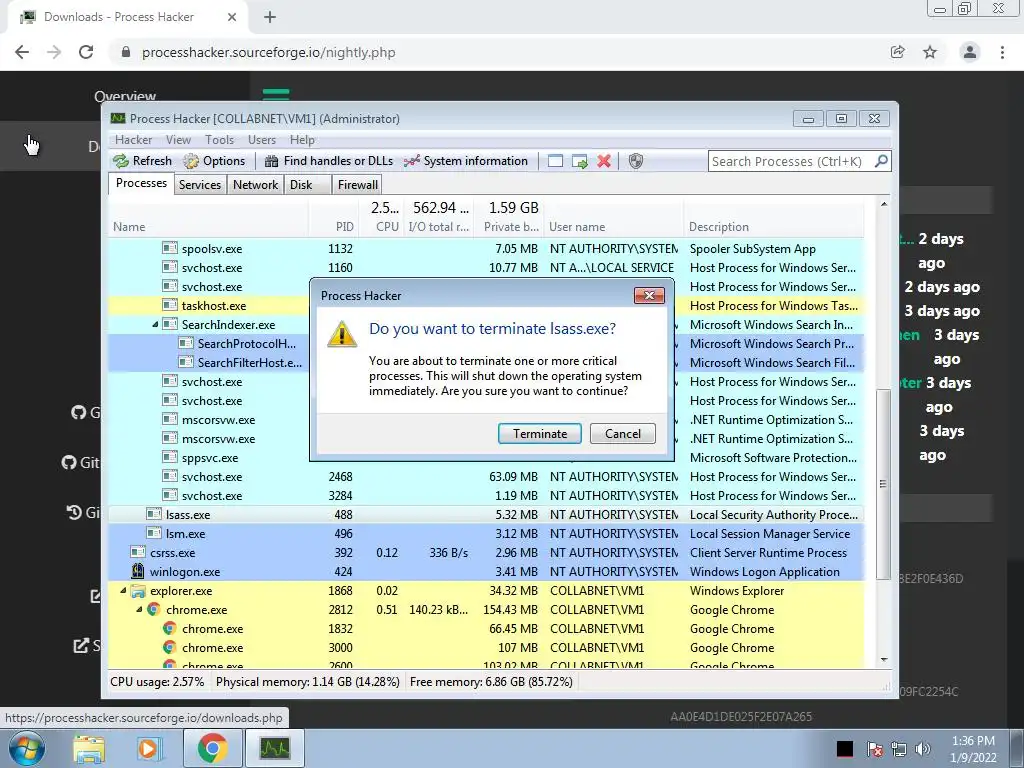The width and height of the screenshot is (1024, 768).
Task: Click the Chrome back button
Action: point(22,52)
